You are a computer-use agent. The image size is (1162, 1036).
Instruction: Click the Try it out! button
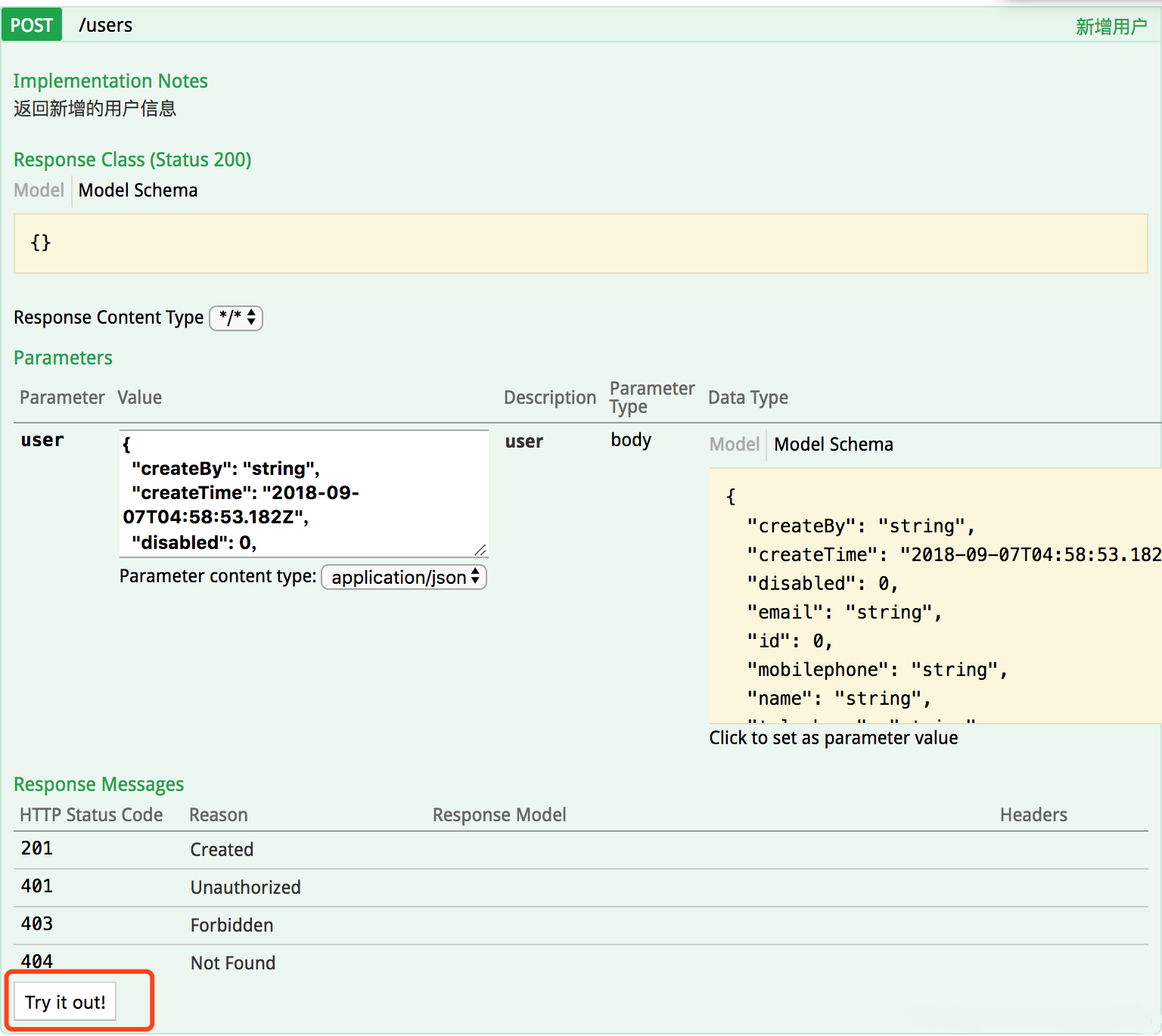pos(65,1002)
